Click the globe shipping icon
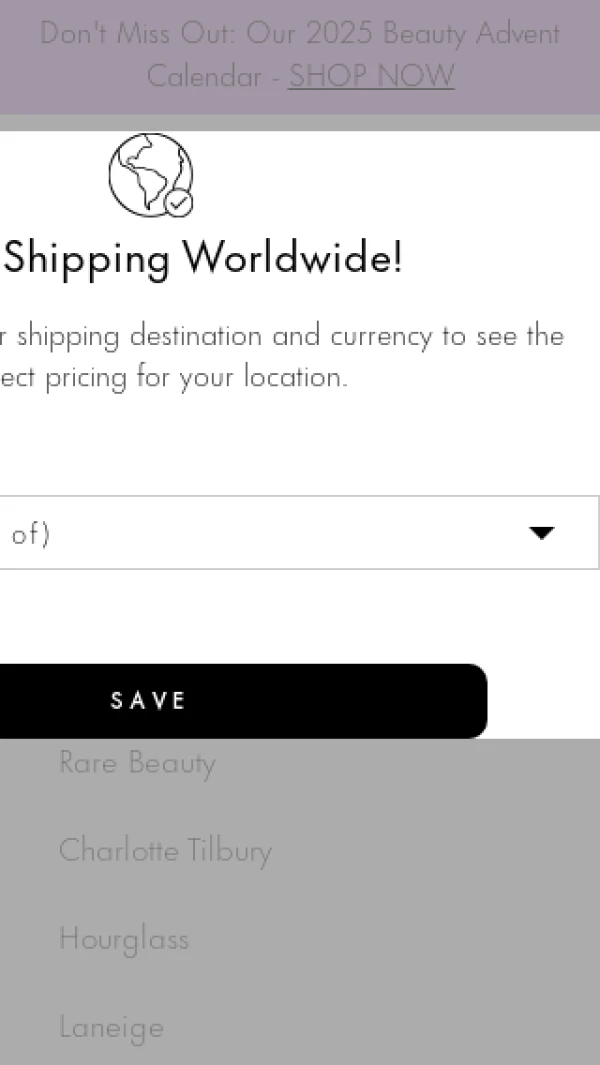This screenshot has width=600, height=1065. 148,174
